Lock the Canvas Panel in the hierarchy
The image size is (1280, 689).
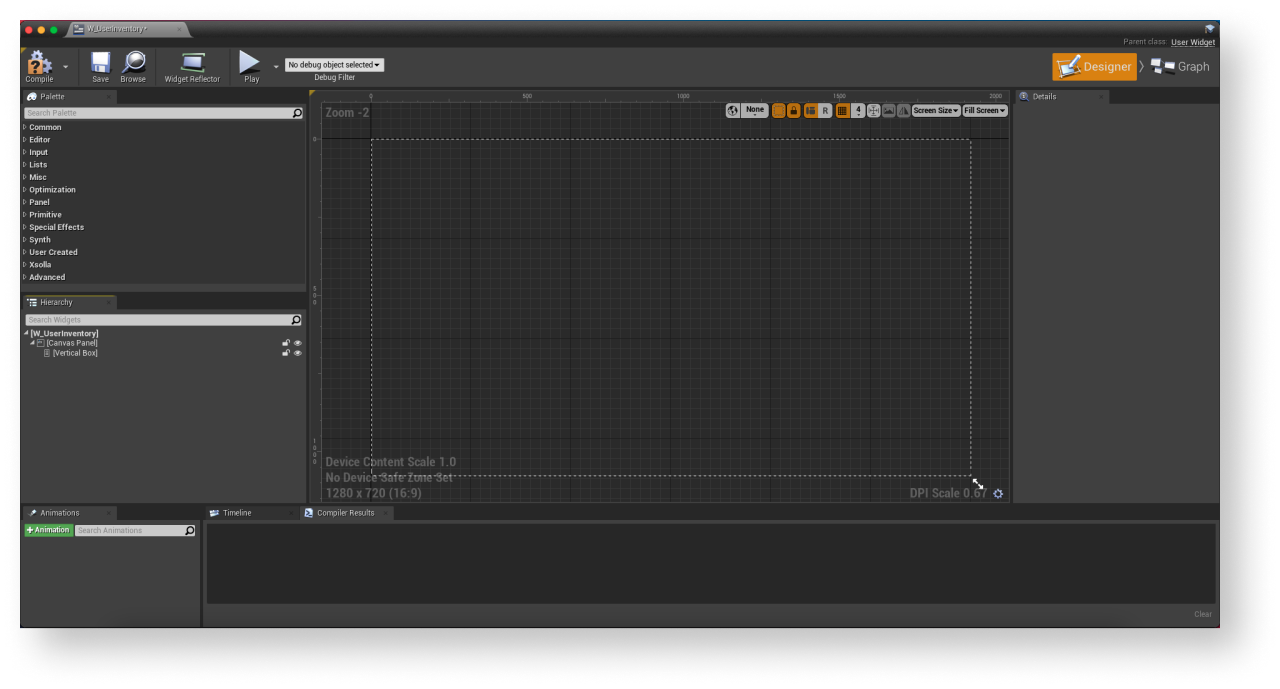pyautogui.click(x=286, y=343)
